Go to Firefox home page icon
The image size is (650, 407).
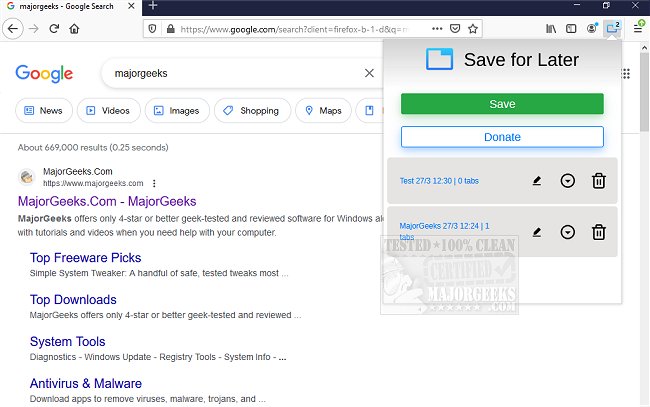pyautogui.click(x=74, y=29)
